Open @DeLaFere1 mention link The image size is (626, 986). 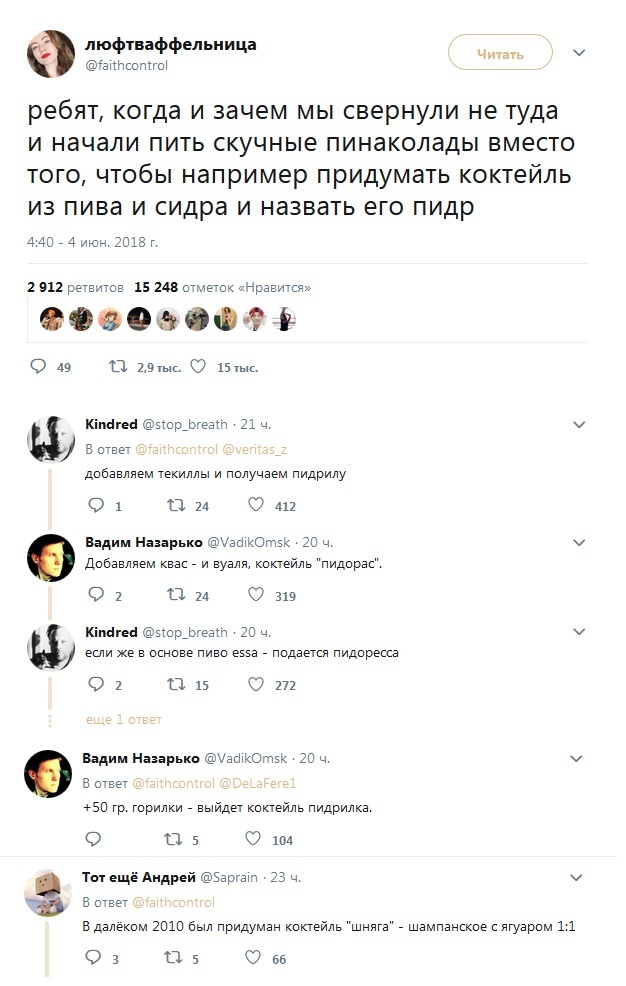tap(257, 784)
